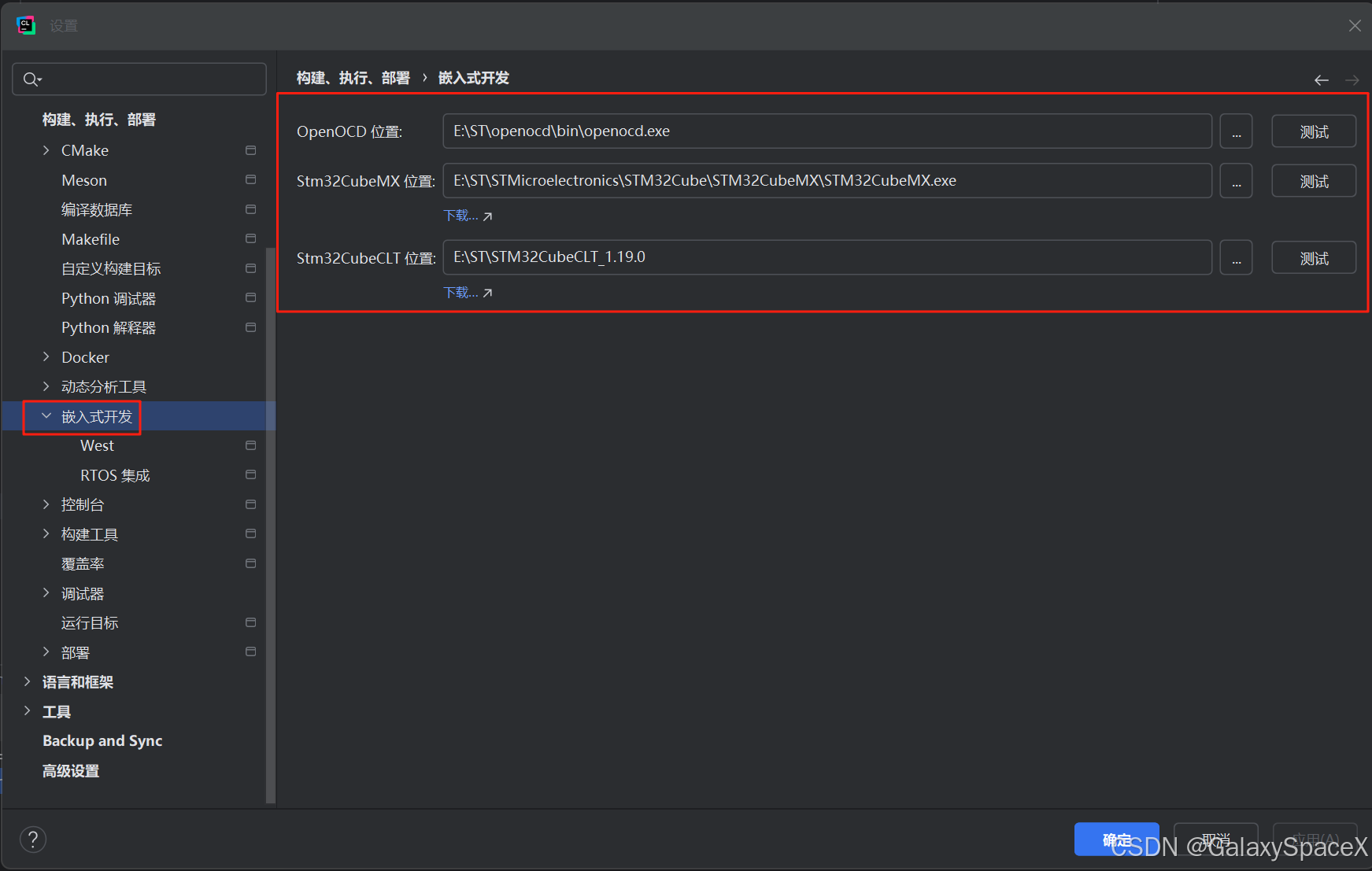Select 覆盖率 in settings tree
The image size is (1372, 871).
pyautogui.click(x=83, y=563)
